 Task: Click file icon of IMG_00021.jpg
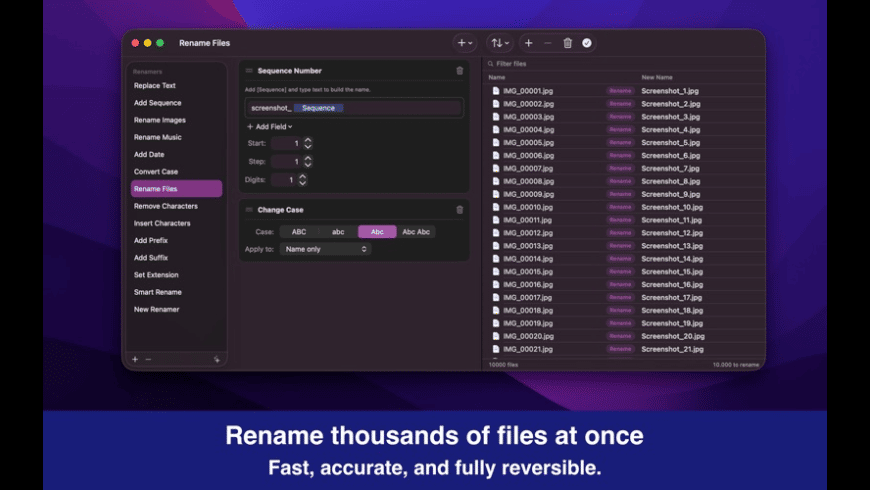click(496, 349)
